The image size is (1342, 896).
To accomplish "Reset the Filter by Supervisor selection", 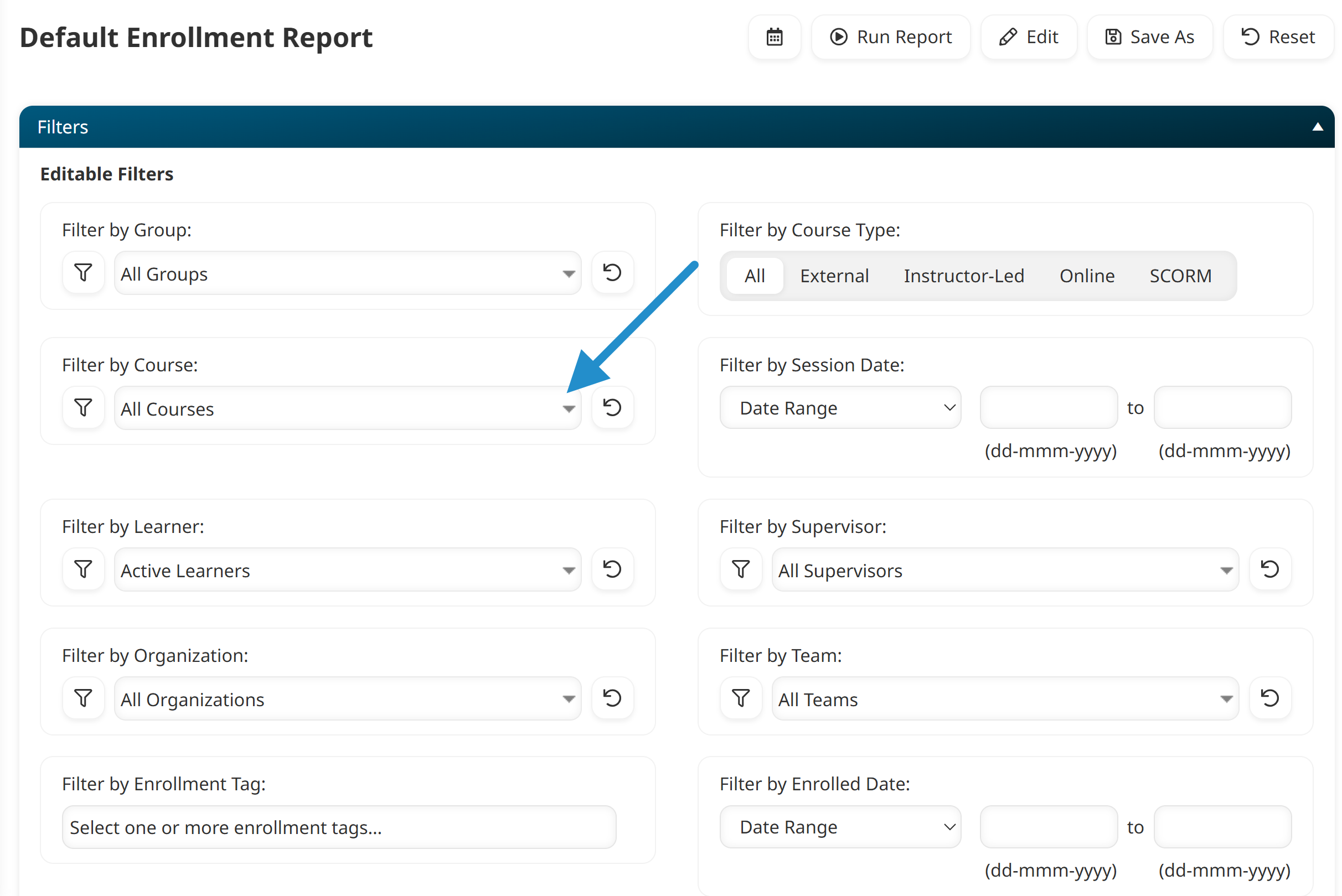I will coord(1269,569).
